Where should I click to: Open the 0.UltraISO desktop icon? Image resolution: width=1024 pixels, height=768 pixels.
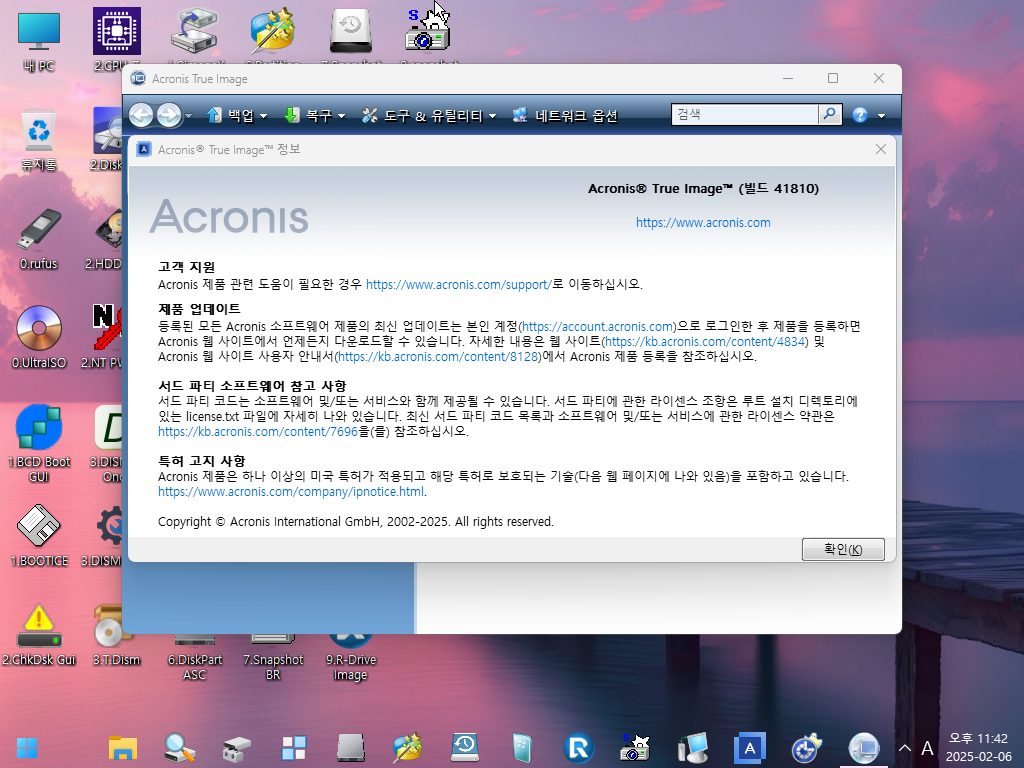pyautogui.click(x=39, y=337)
